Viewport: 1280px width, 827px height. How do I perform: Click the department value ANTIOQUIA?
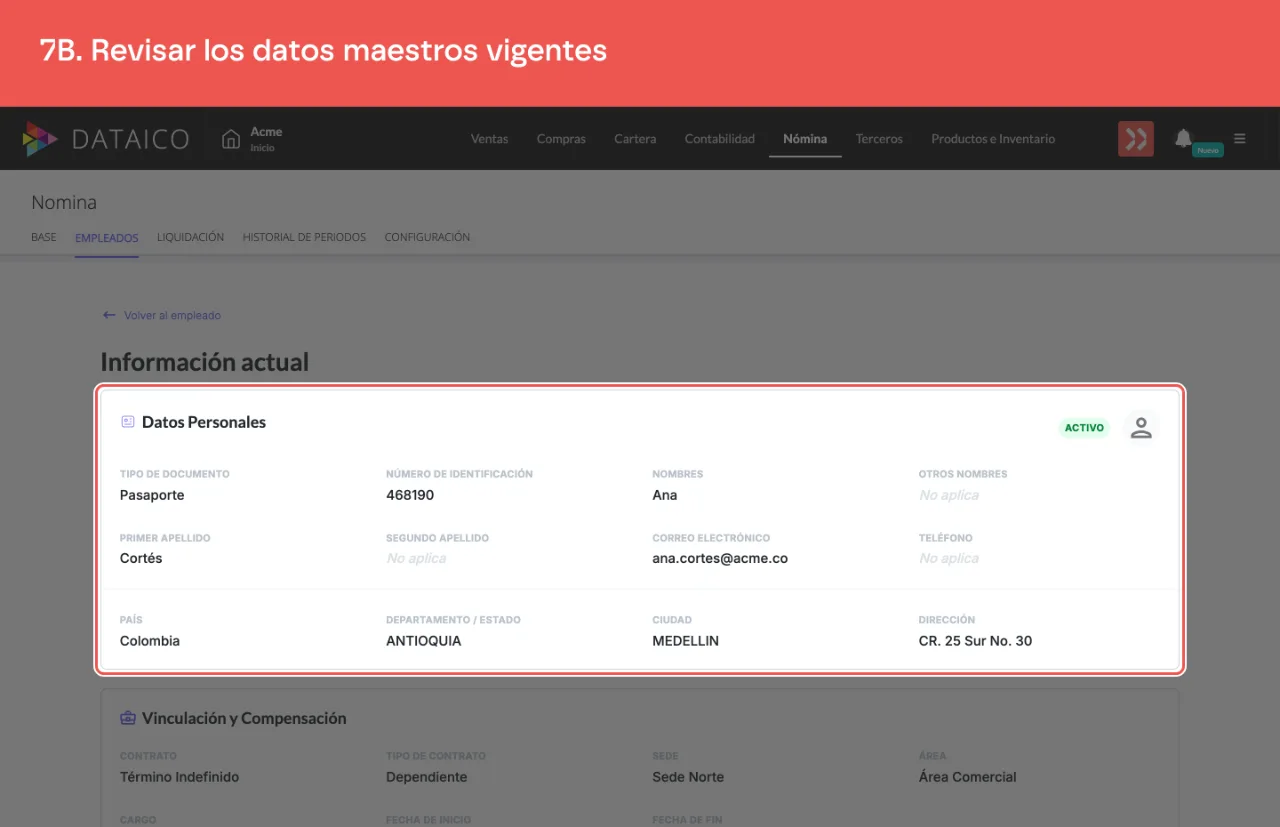click(x=424, y=641)
